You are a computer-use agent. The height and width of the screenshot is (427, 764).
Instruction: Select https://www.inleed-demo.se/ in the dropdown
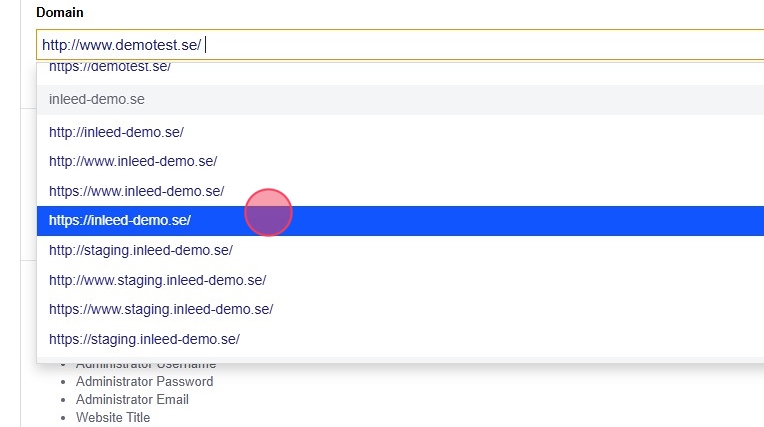tap(136, 191)
